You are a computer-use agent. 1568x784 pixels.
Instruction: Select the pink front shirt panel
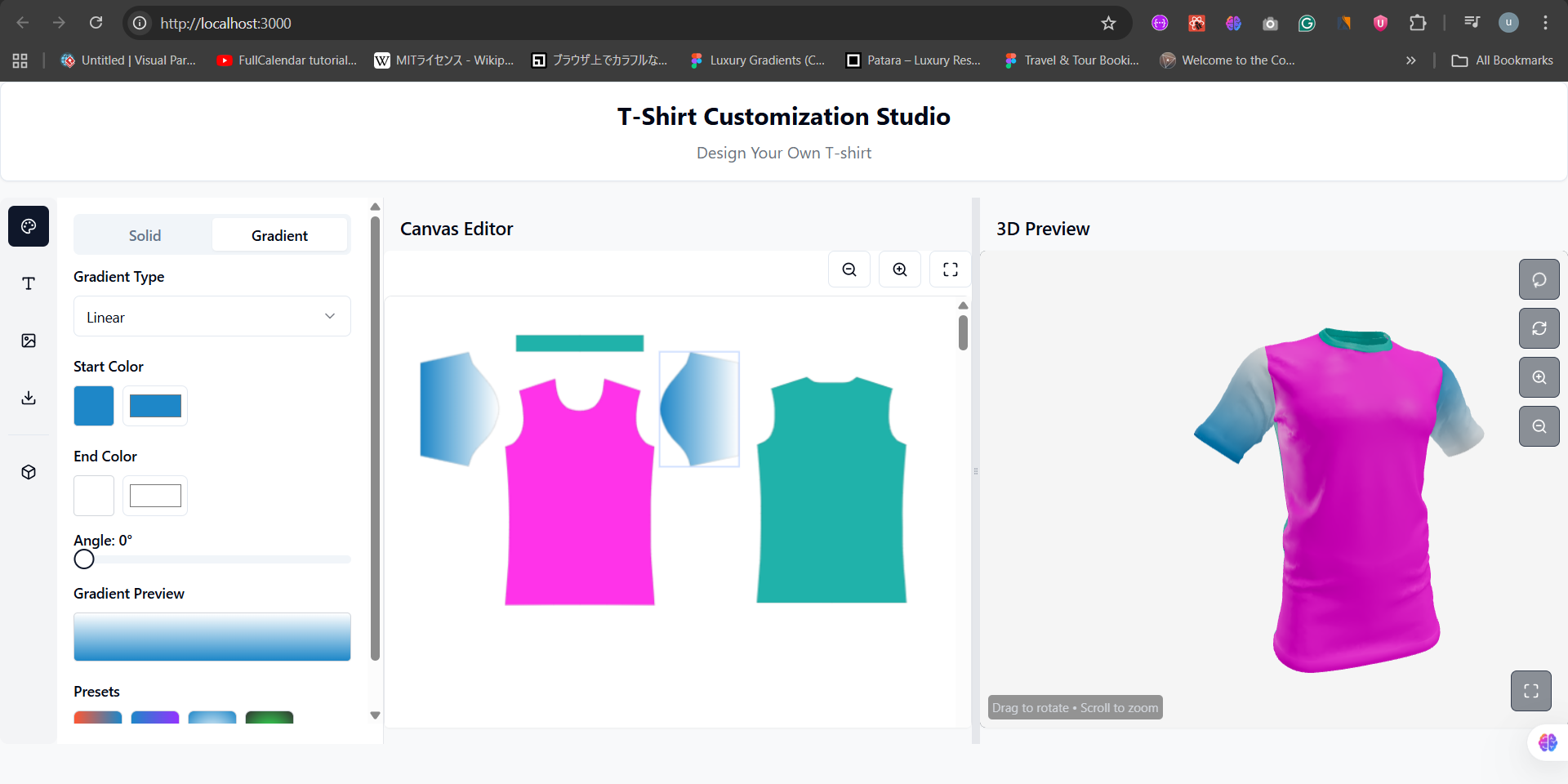click(x=579, y=506)
